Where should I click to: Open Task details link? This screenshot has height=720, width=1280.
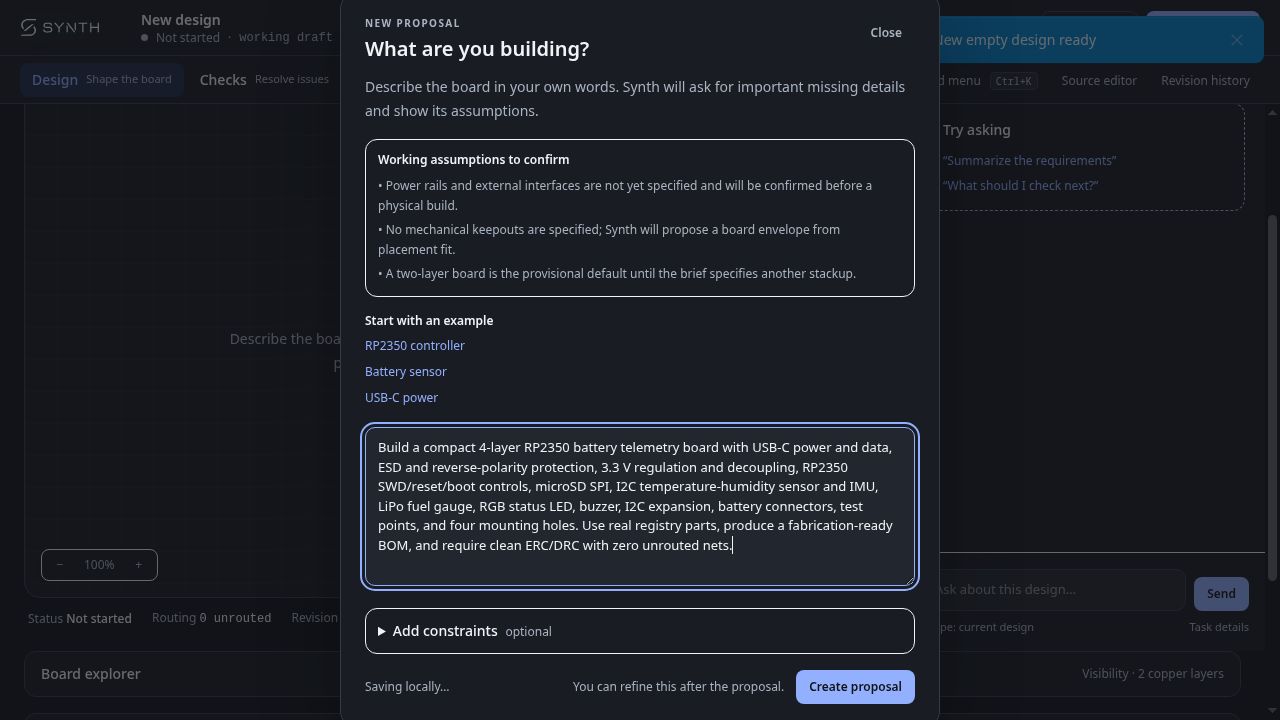pos(1219,627)
